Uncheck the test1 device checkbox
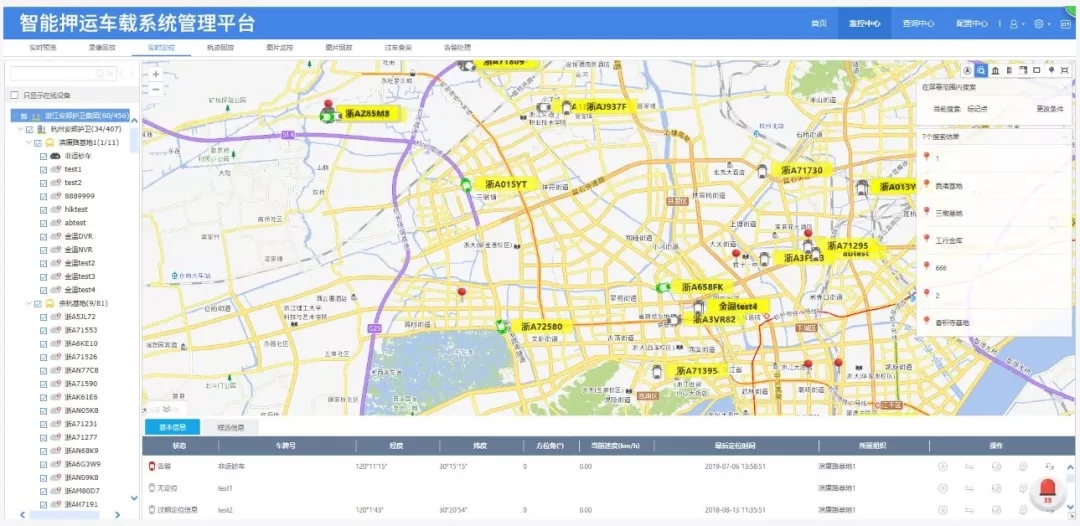The height and width of the screenshot is (526, 1080). (43, 169)
